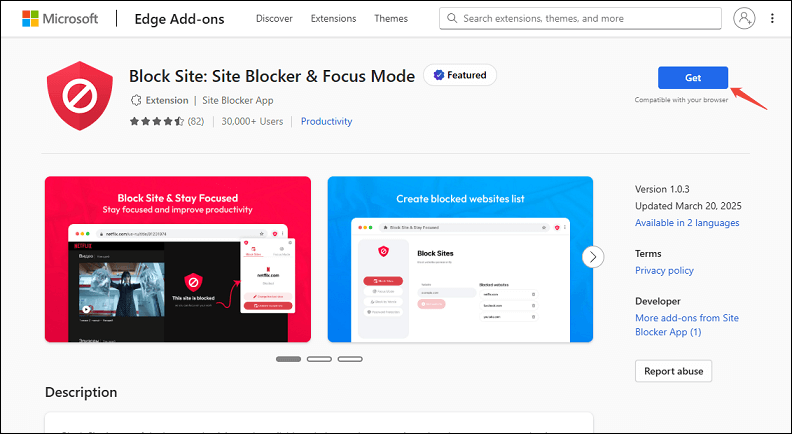
Task: Click the Report abuse button
Action: point(673,371)
